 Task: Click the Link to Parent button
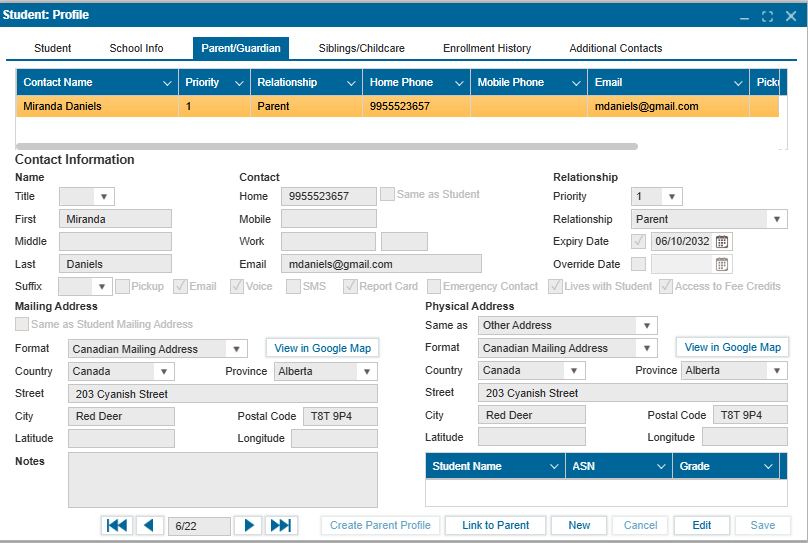point(495,525)
